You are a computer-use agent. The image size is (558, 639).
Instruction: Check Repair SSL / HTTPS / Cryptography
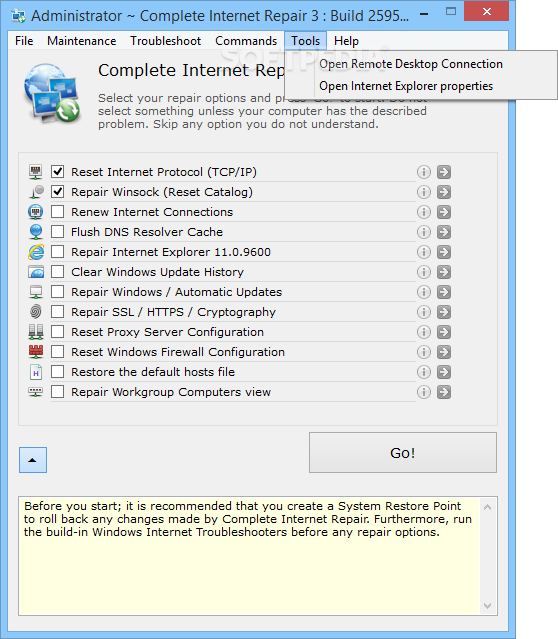point(57,311)
